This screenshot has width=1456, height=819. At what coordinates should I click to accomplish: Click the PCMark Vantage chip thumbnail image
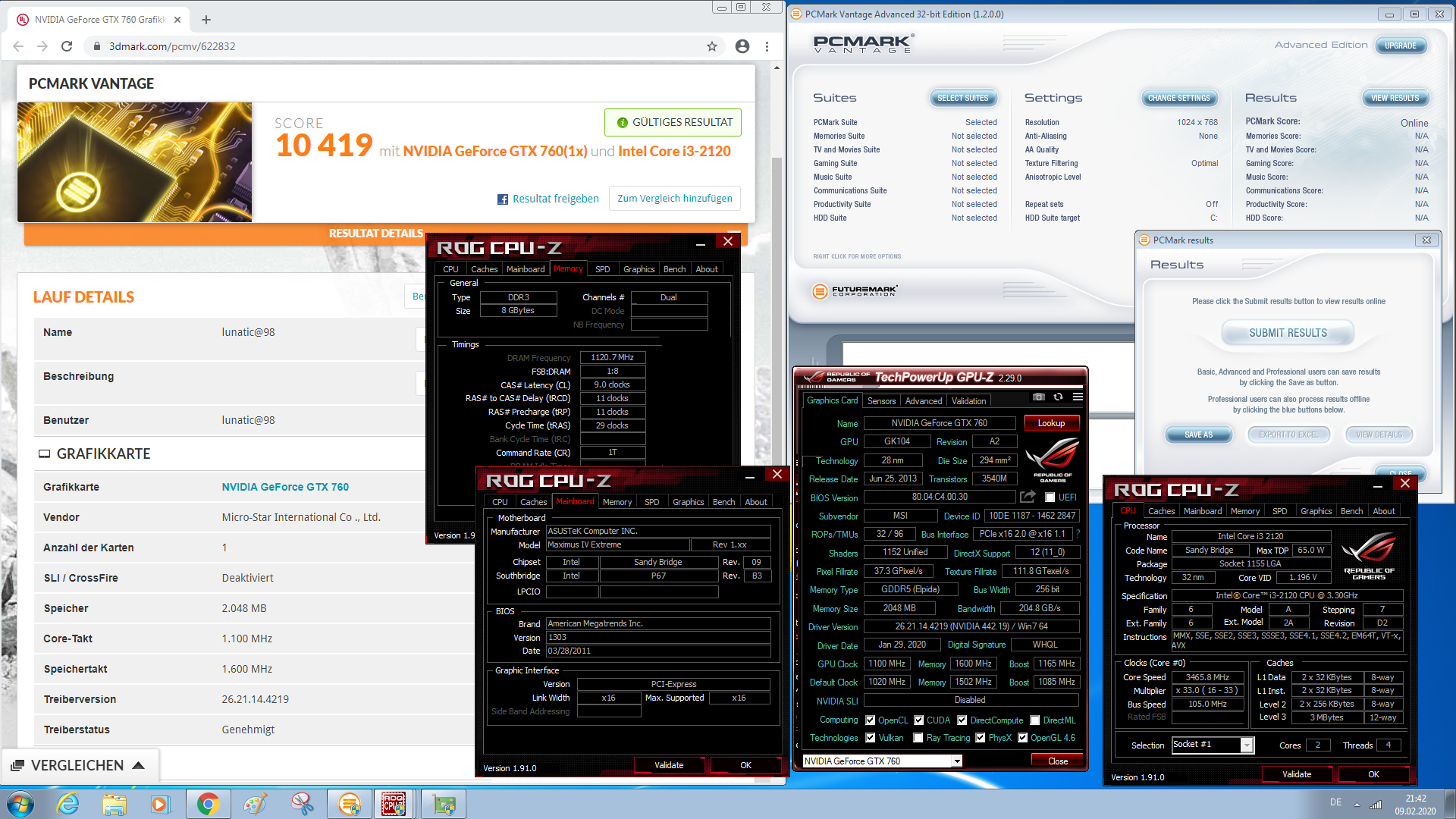click(x=134, y=162)
